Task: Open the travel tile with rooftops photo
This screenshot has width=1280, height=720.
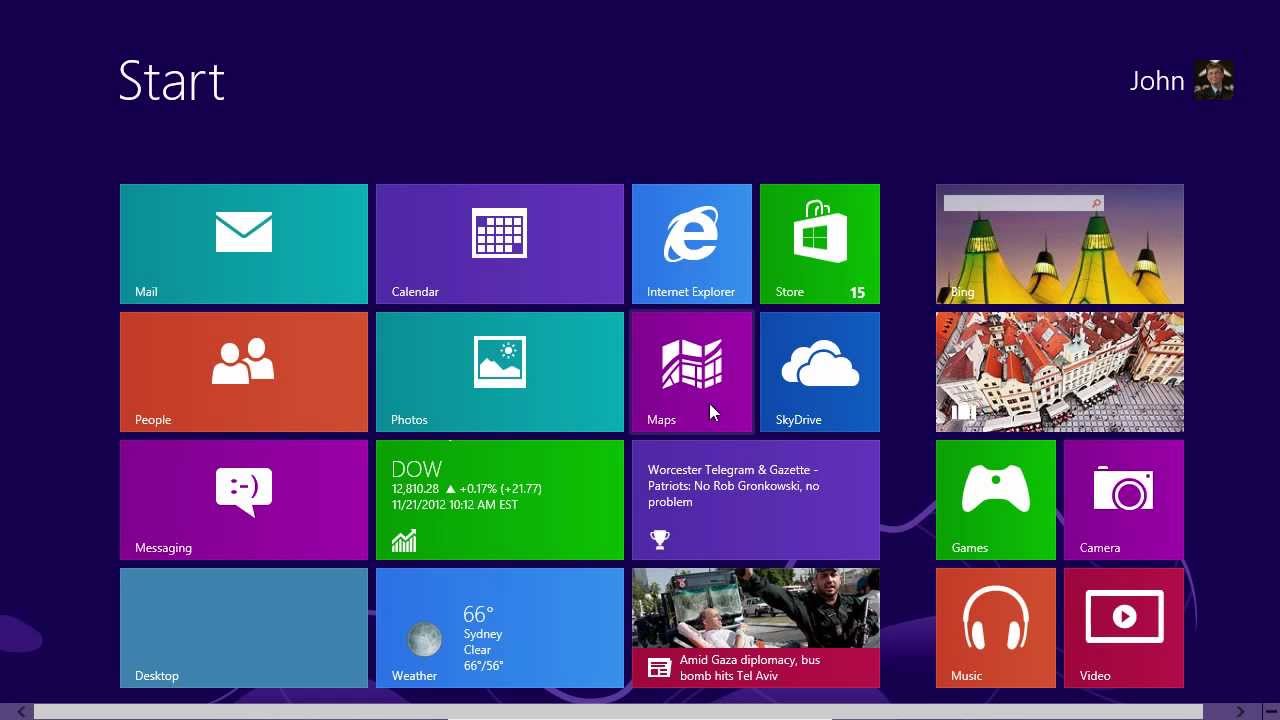Action: coord(1060,372)
